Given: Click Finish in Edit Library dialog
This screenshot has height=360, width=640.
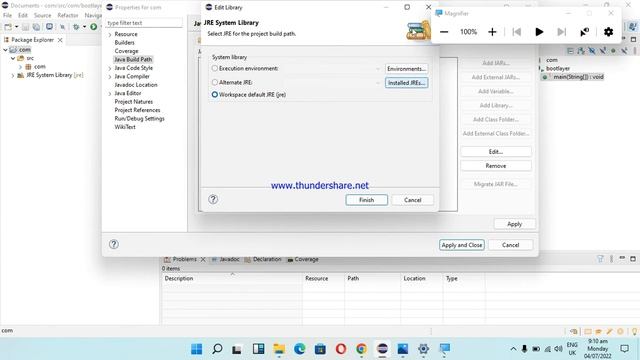Looking at the screenshot, I should (x=367, y=200).
